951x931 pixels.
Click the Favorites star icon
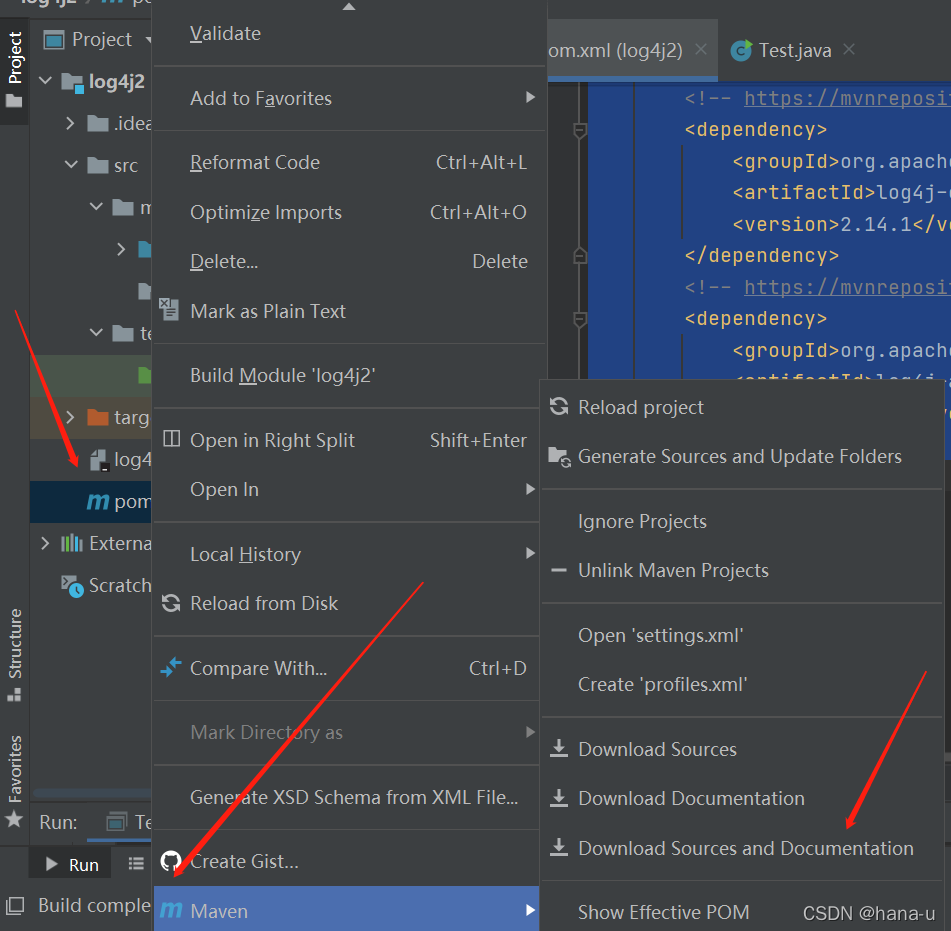click(x=14, y=820)
